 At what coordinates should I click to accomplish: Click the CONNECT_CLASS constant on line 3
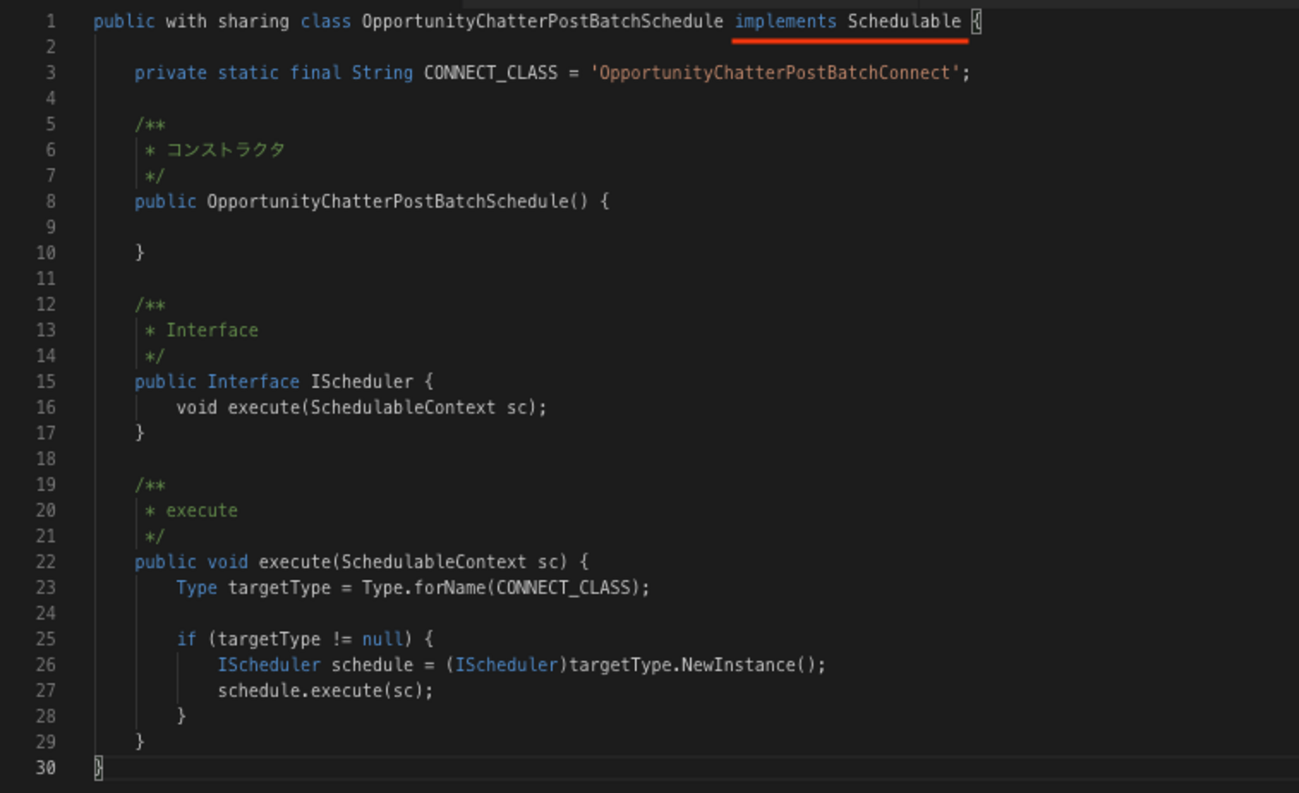coord(491,73)
